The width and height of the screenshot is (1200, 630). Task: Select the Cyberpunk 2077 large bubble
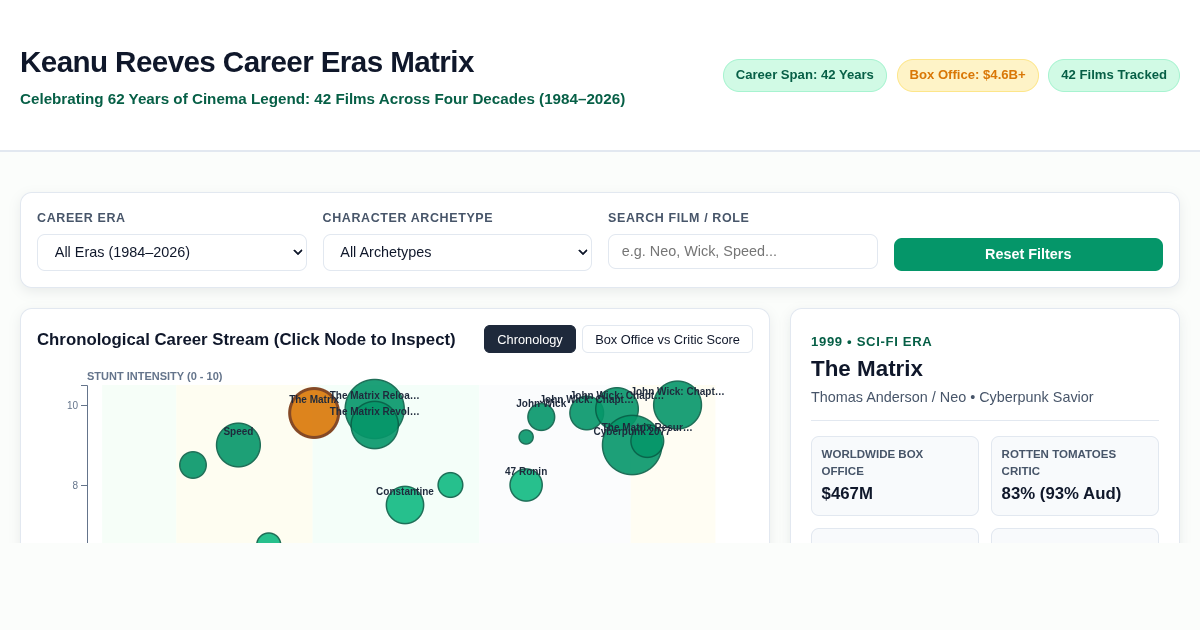click(632, 445)
